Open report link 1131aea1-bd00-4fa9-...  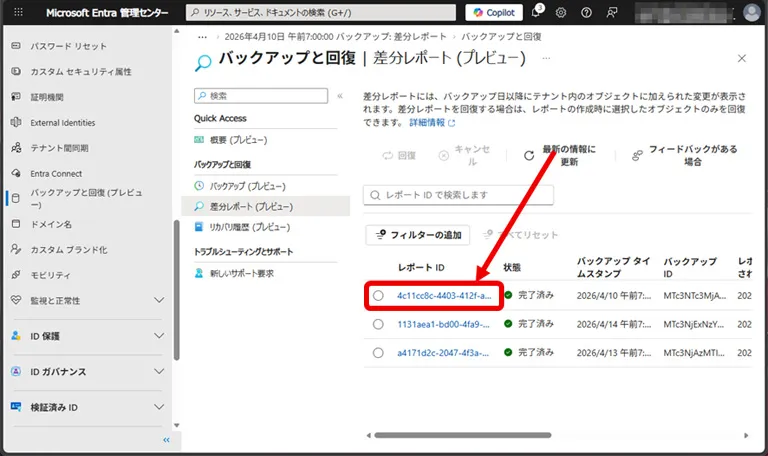[x=443, y=324]
